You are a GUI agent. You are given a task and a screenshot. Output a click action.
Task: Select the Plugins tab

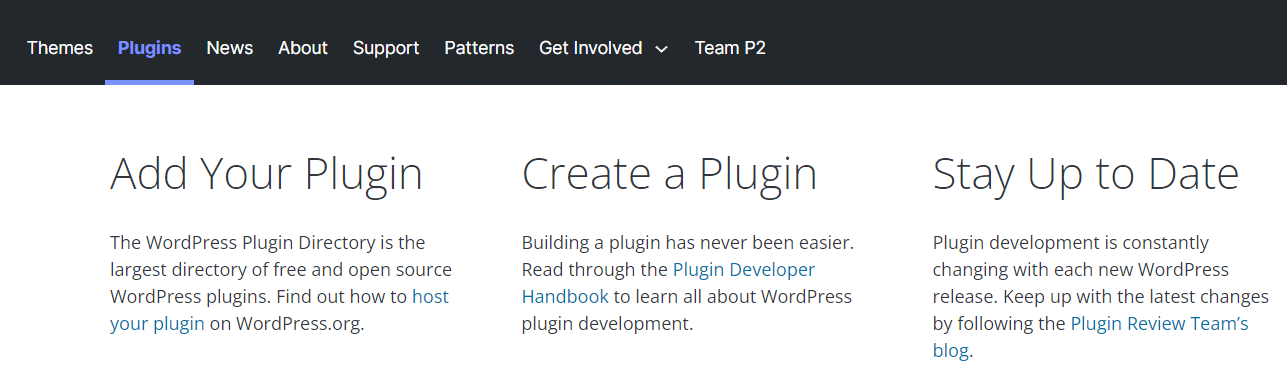pos(149,48)
